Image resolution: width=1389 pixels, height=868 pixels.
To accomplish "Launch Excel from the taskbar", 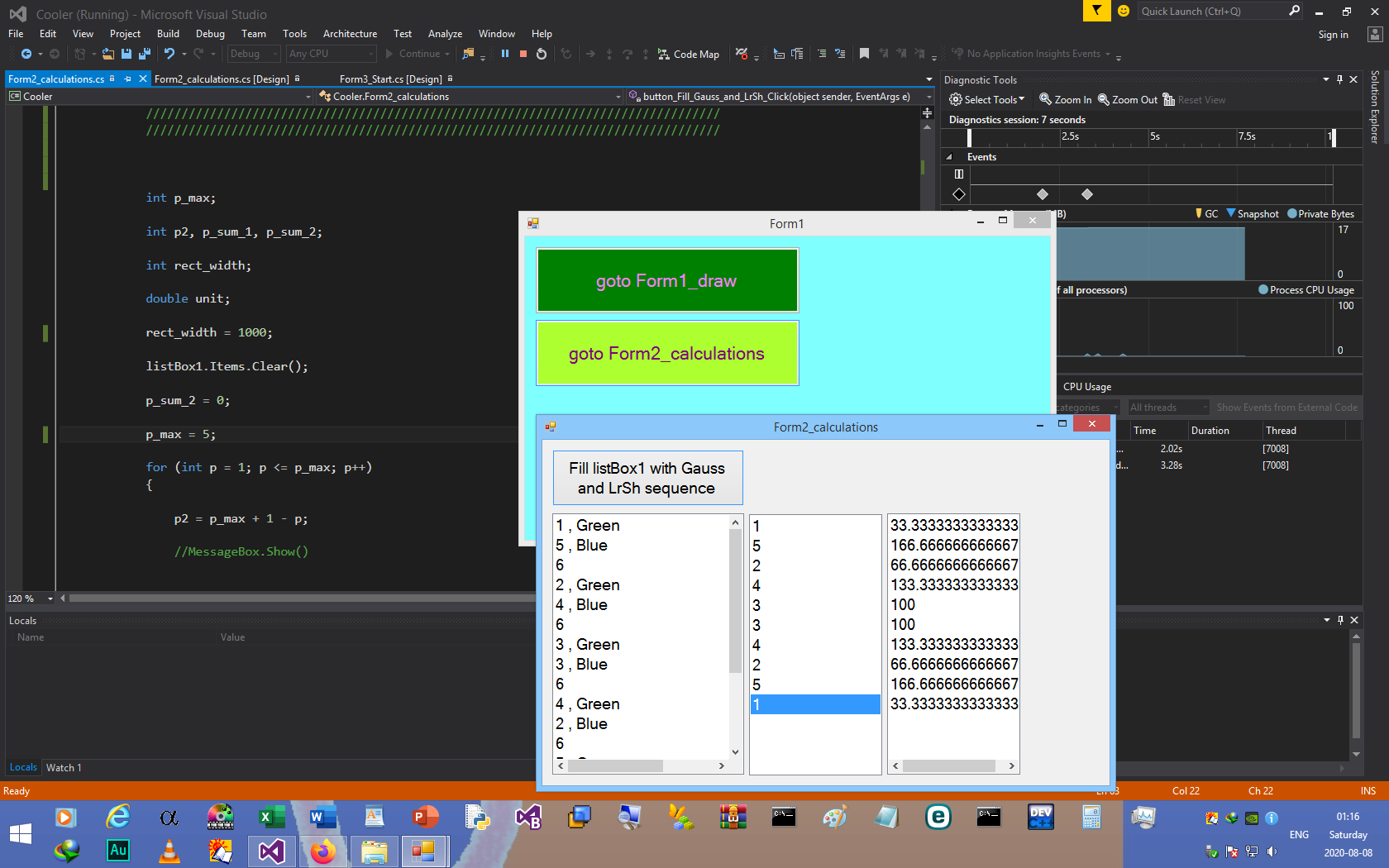I will tap(271, 818).
